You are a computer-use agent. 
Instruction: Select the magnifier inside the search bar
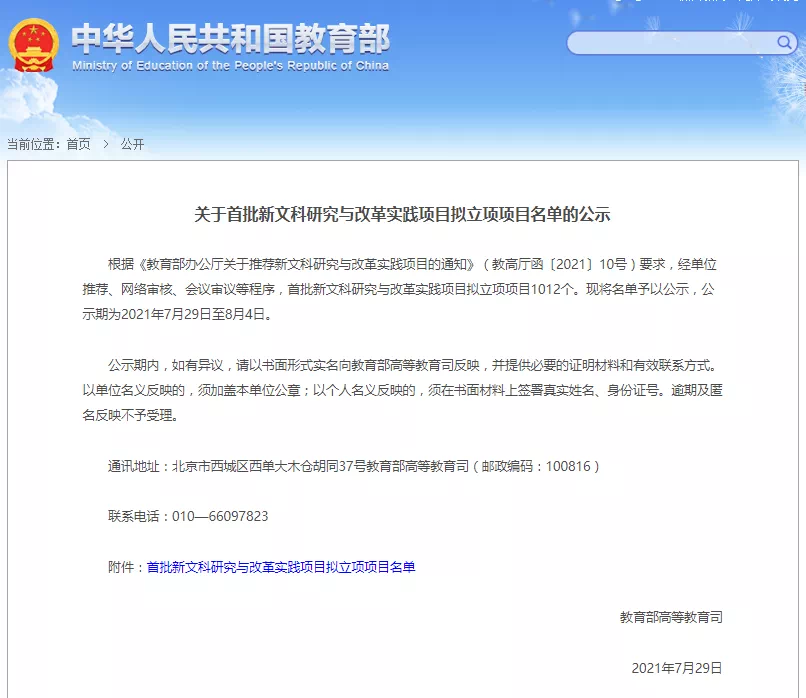[784, 44]
